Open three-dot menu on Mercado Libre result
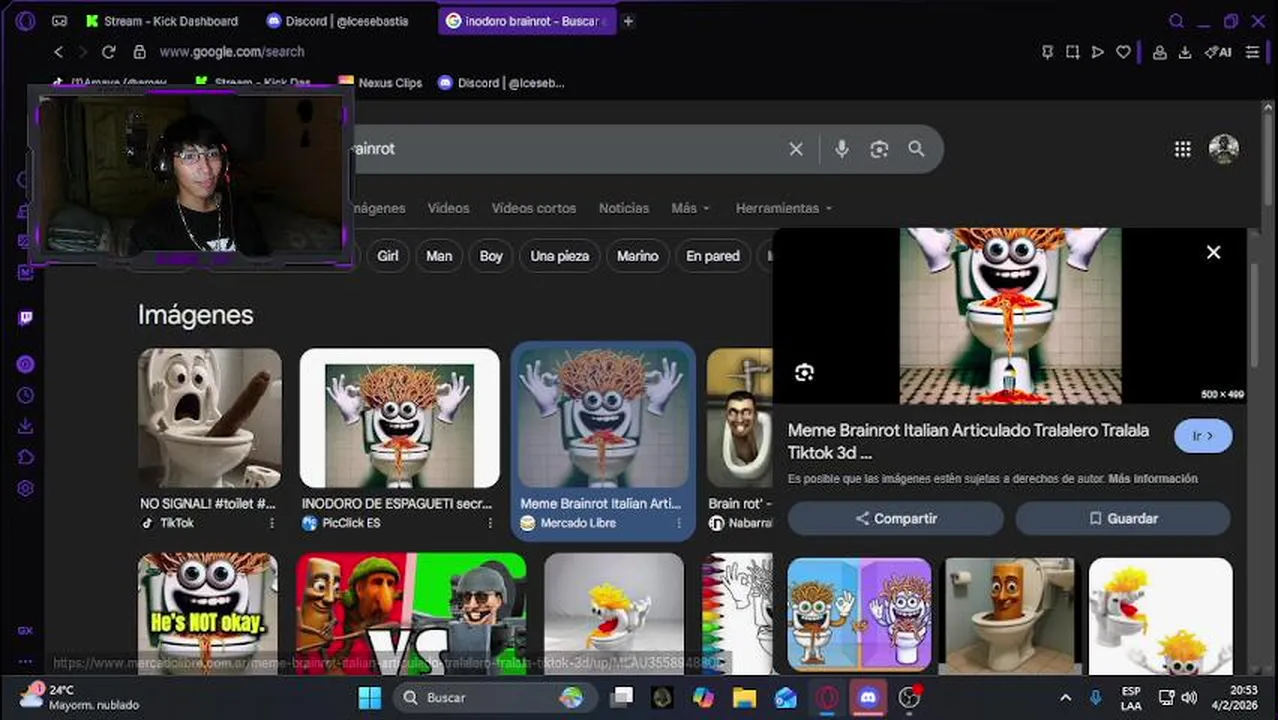Viewport: 1278px width, 720px height. coord(679,523)
